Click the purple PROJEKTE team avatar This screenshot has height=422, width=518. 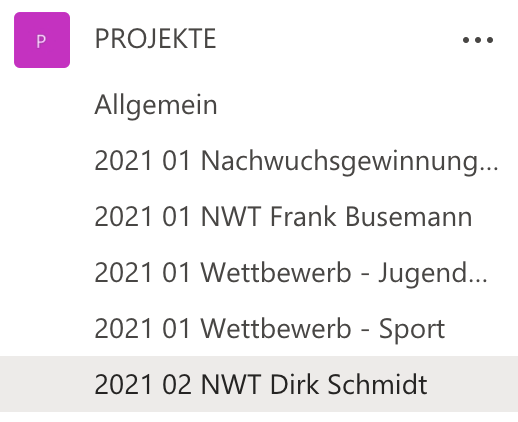[x=42, y=40]
